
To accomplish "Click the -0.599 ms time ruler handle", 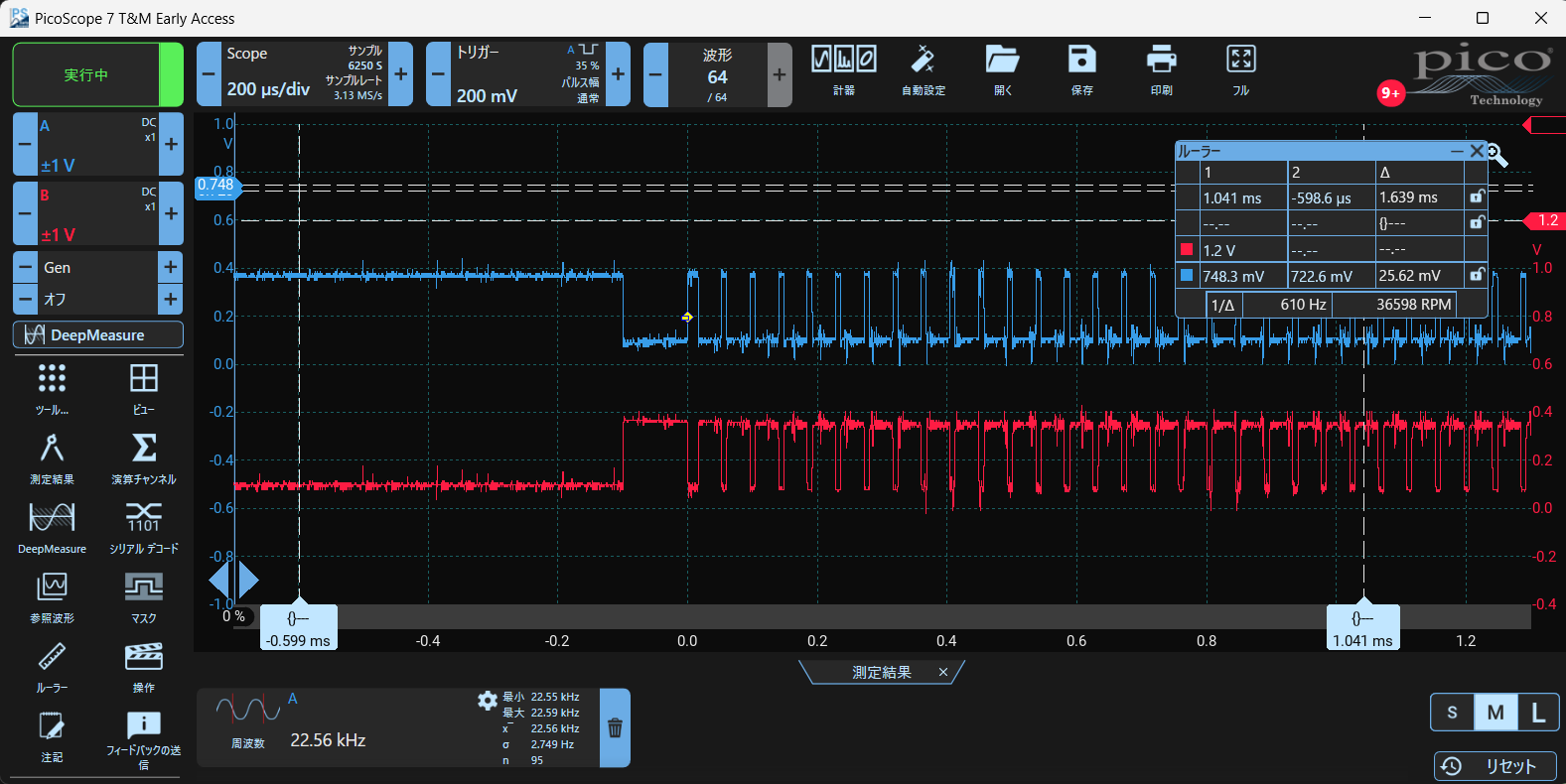I will pyautogui.click(x=299, y=627).
